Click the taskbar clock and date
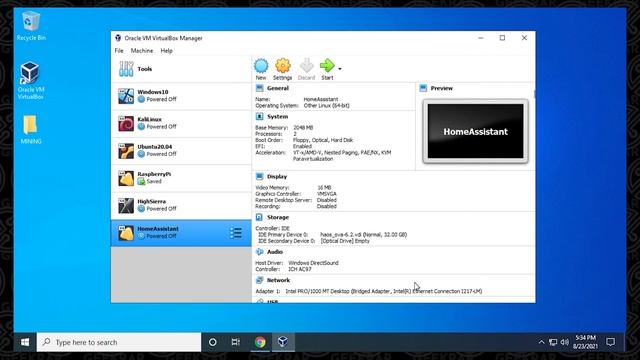Viewport: 640px width, 360px height. pyautogui.click(x=586, y=342)
